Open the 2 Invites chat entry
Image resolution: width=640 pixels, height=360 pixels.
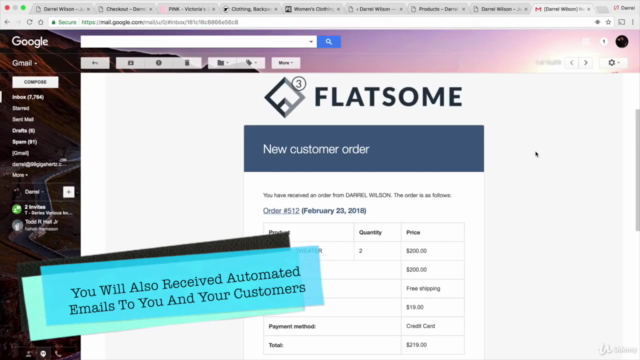tap(42, 210)
